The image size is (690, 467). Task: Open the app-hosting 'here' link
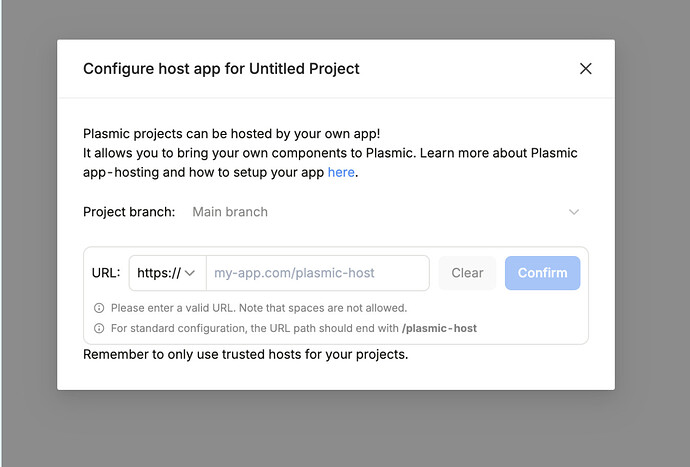point(340,172)
